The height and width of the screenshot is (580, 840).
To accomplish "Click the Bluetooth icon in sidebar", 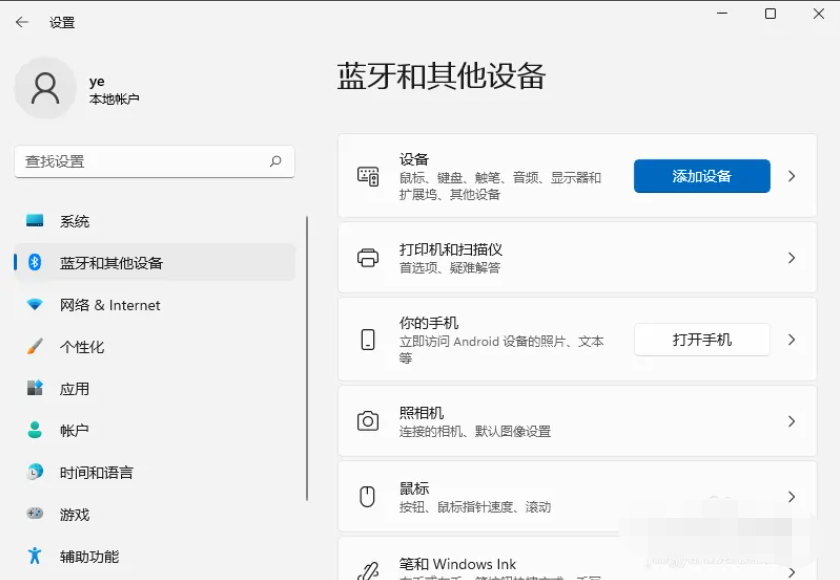I will (35, 263).
